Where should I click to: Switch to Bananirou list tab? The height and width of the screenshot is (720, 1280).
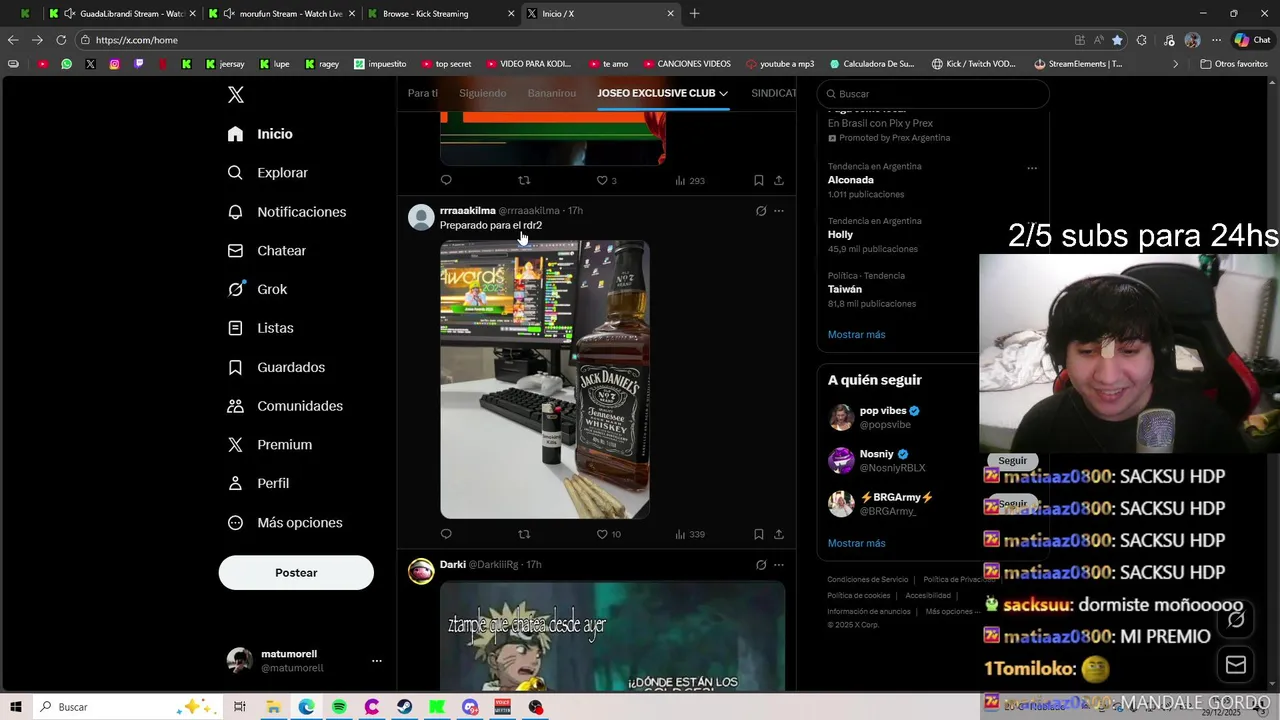coord(552,93)
